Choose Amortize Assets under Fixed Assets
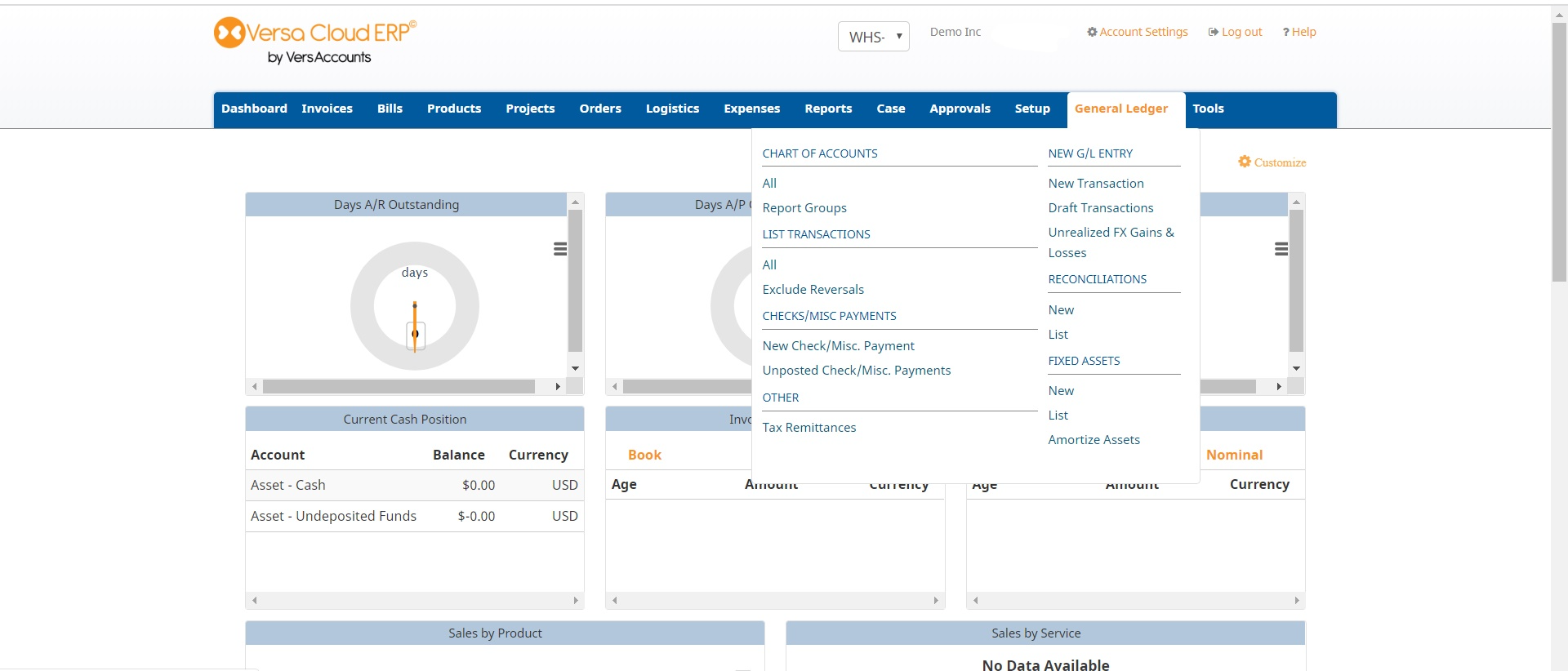This screenshot has height=671, width=1568. (1094, 440)
